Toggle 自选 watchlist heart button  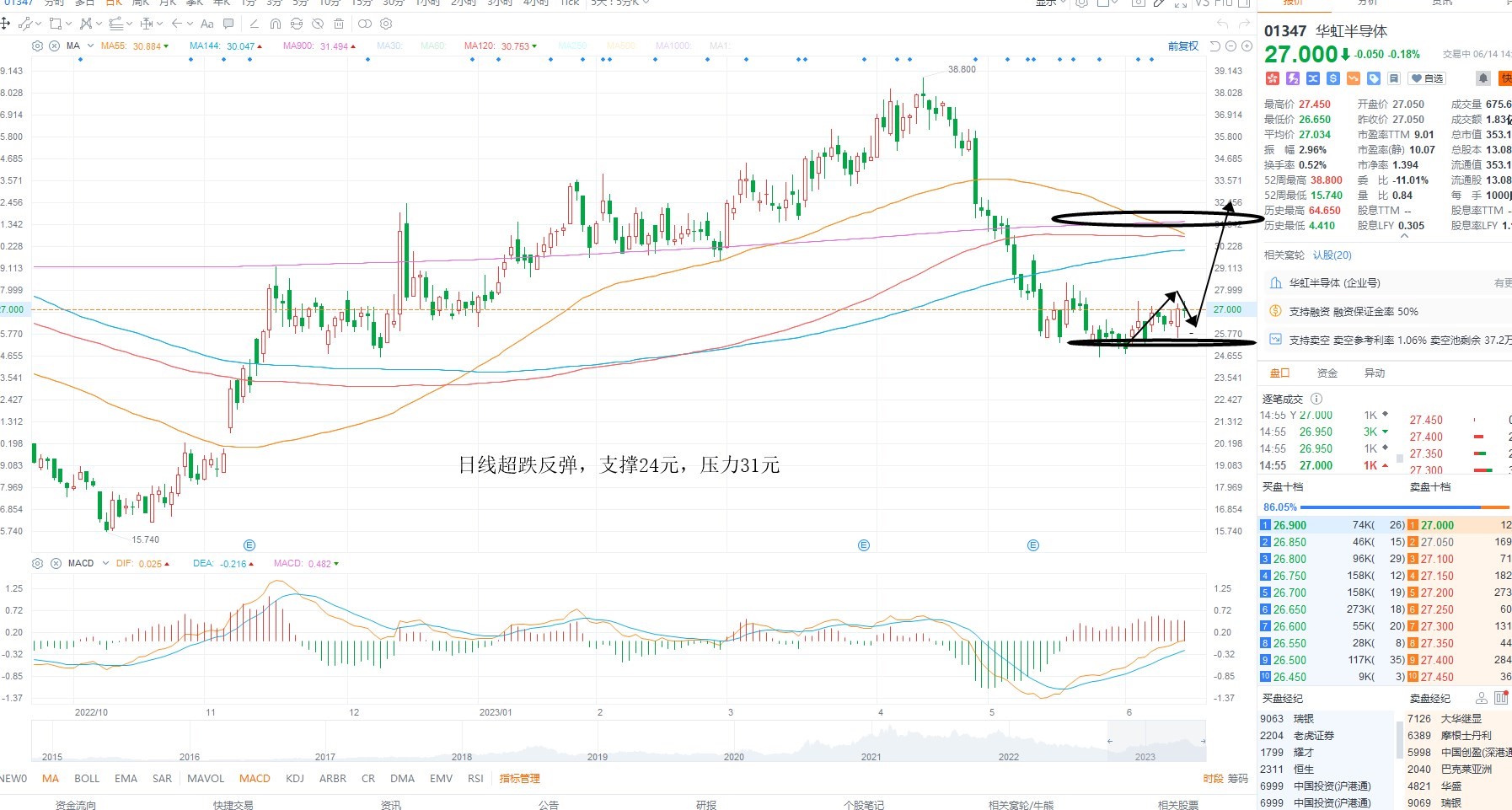1428,78
